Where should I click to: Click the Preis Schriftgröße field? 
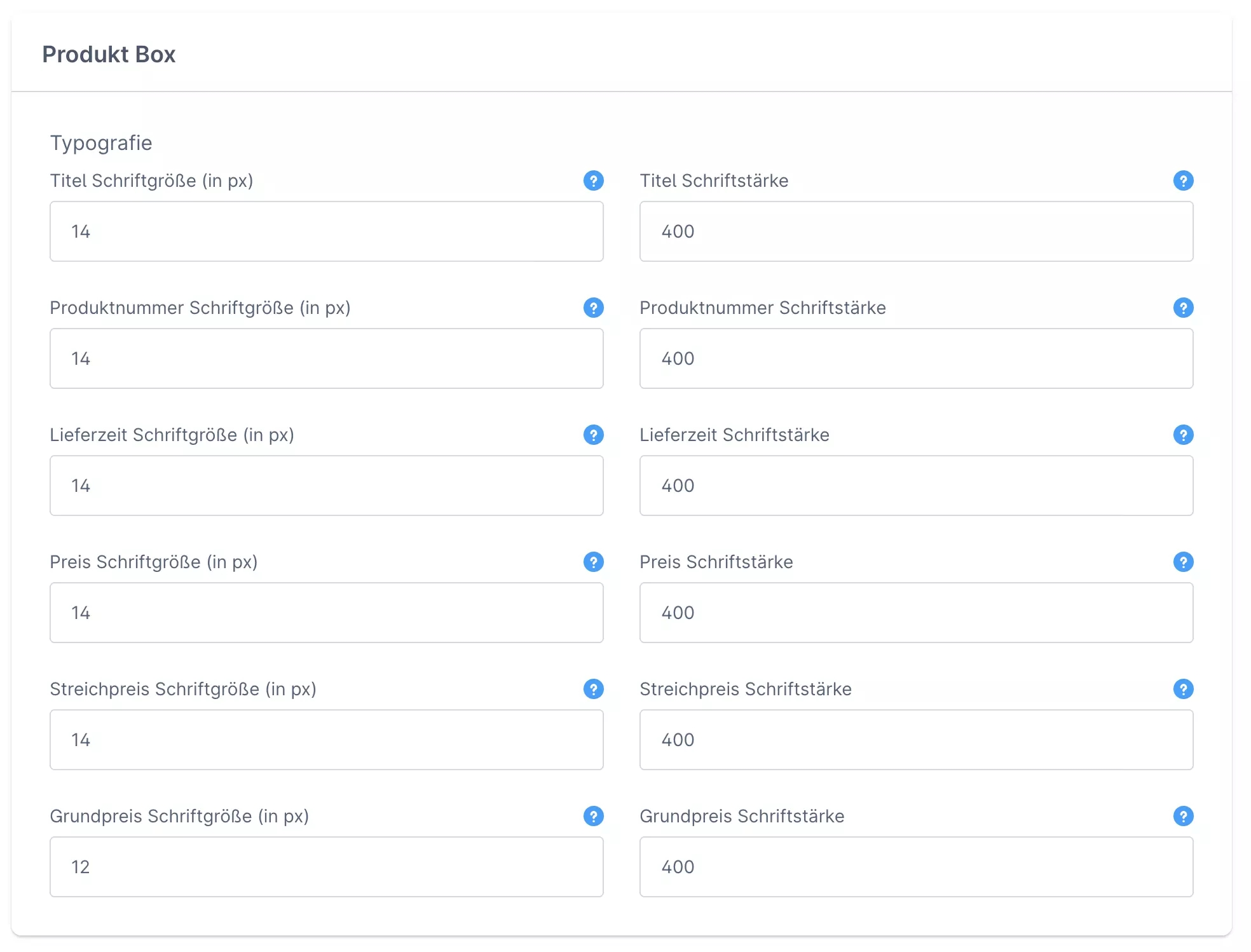[x=326, y=613]
